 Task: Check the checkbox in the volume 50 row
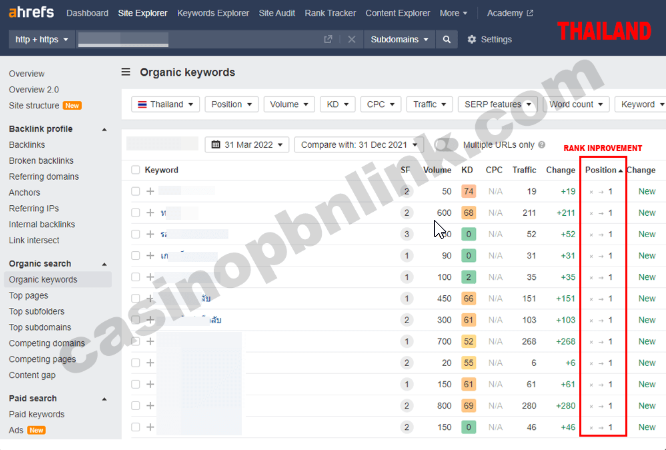135,191
